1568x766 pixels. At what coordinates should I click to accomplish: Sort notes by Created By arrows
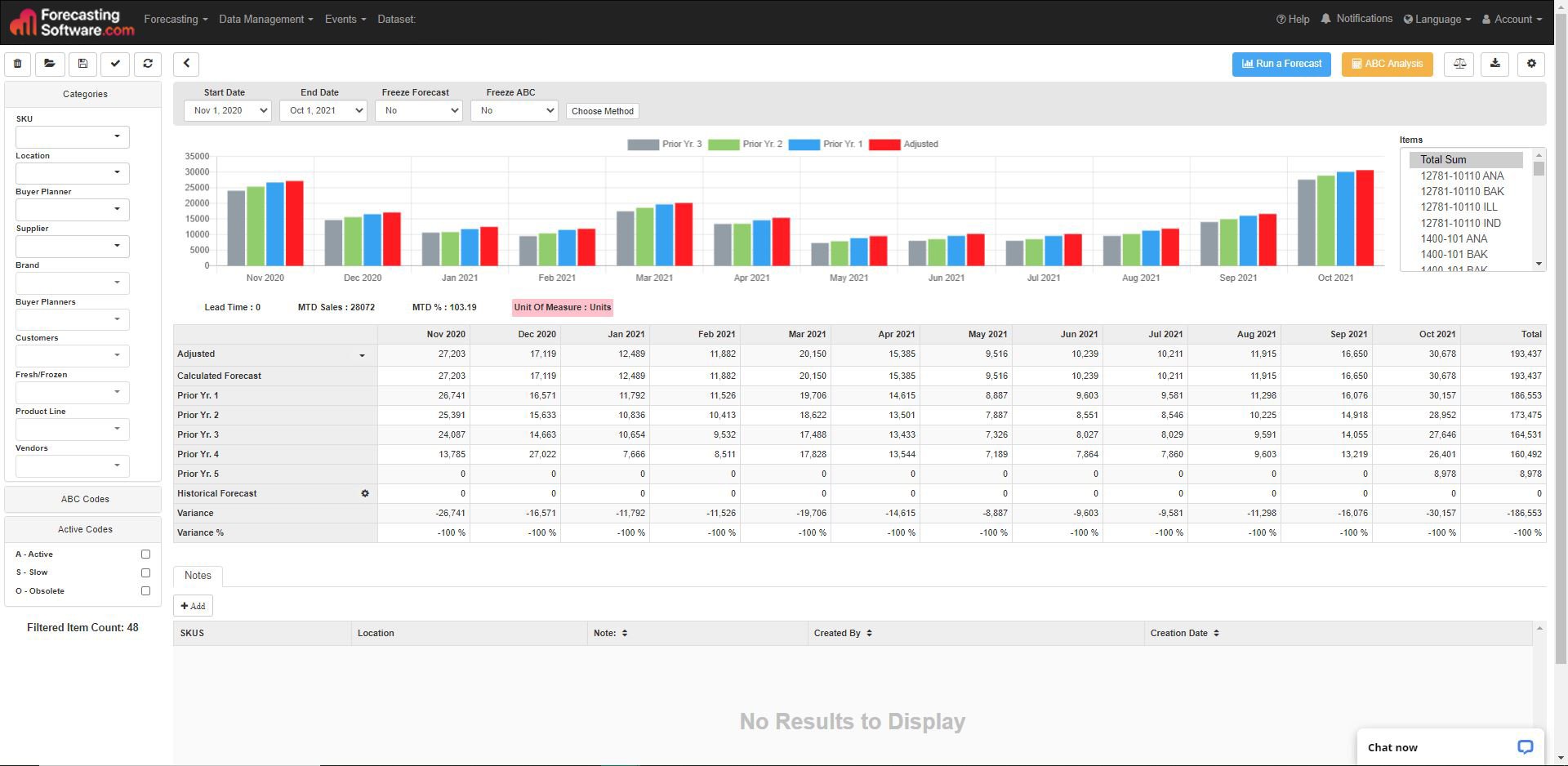869,633
